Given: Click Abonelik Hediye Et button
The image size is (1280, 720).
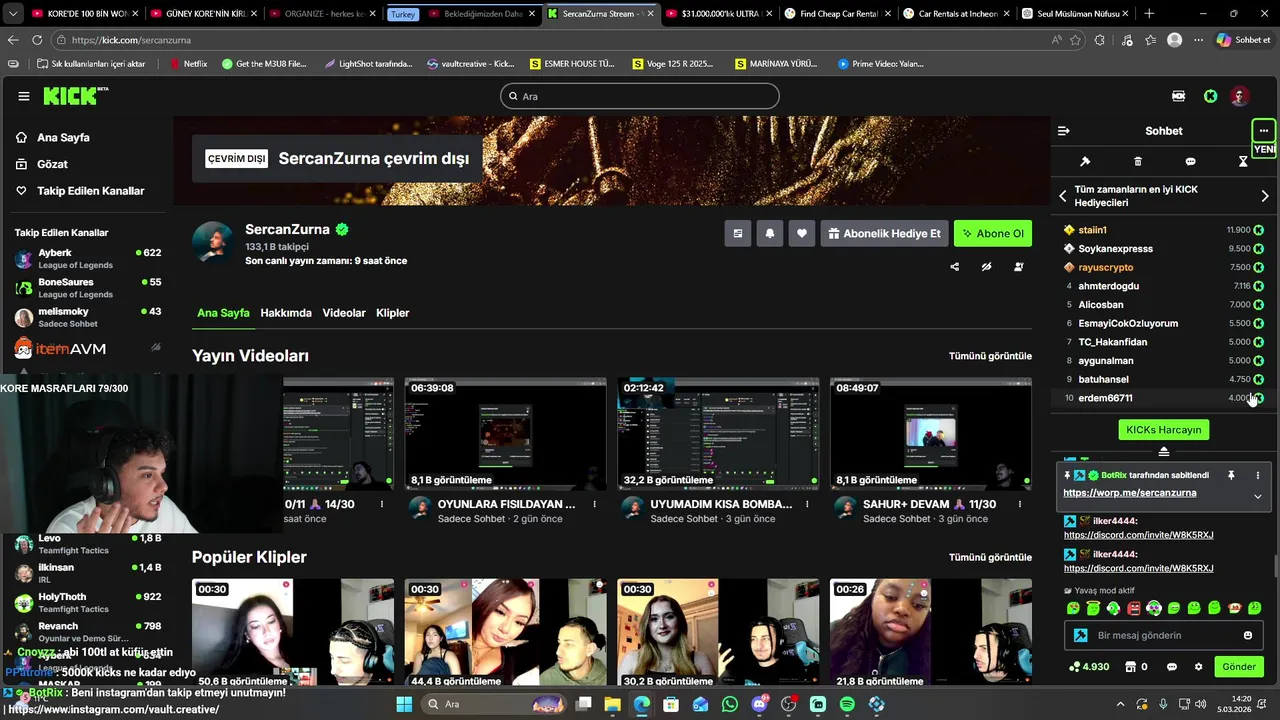Looking at the screenshot, I should 884,233.
